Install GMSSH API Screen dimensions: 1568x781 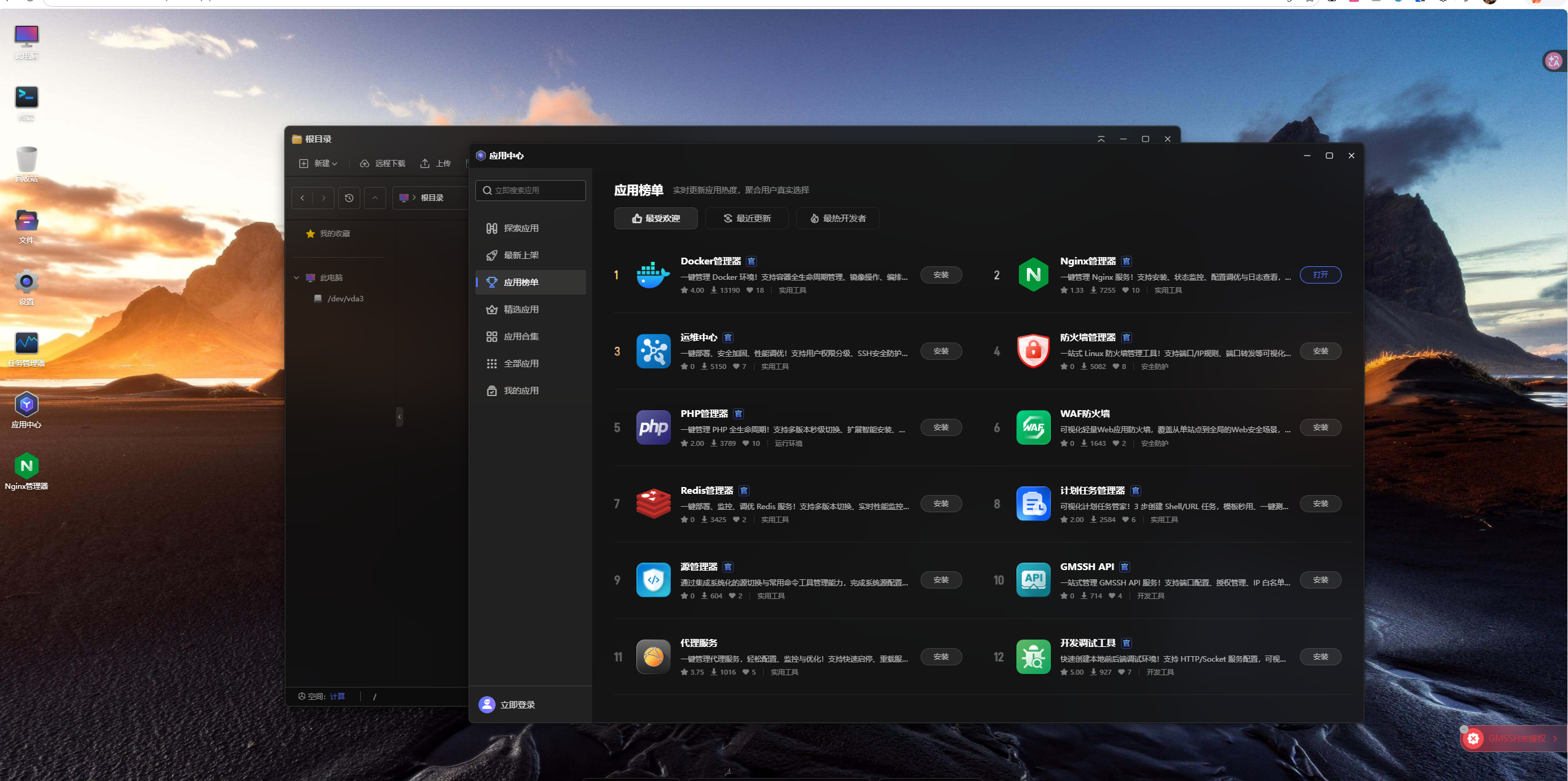click(x=1320, y=580)
